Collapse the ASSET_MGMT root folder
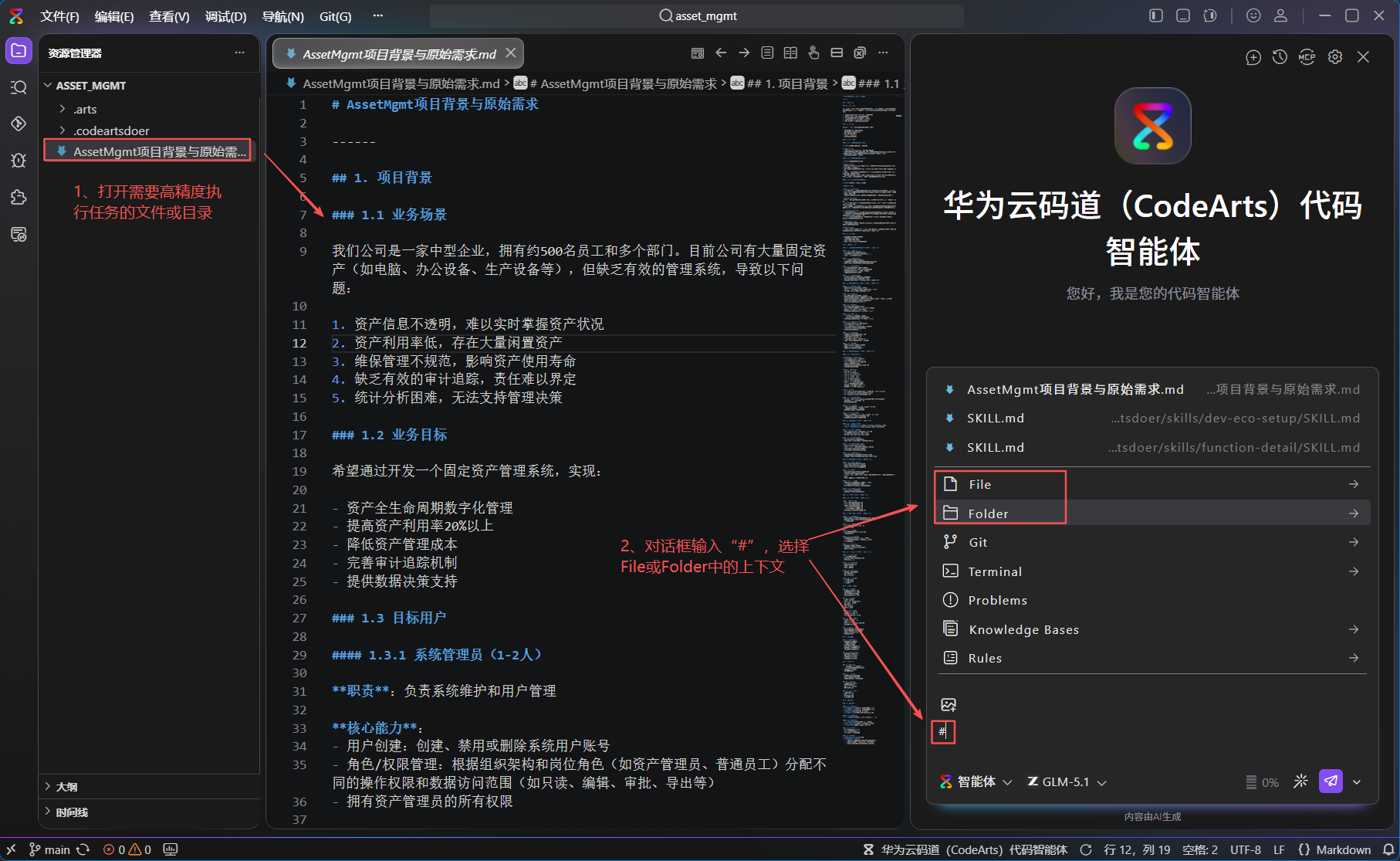The height and width of the screenshot is (861, 1400). [48, 85]
